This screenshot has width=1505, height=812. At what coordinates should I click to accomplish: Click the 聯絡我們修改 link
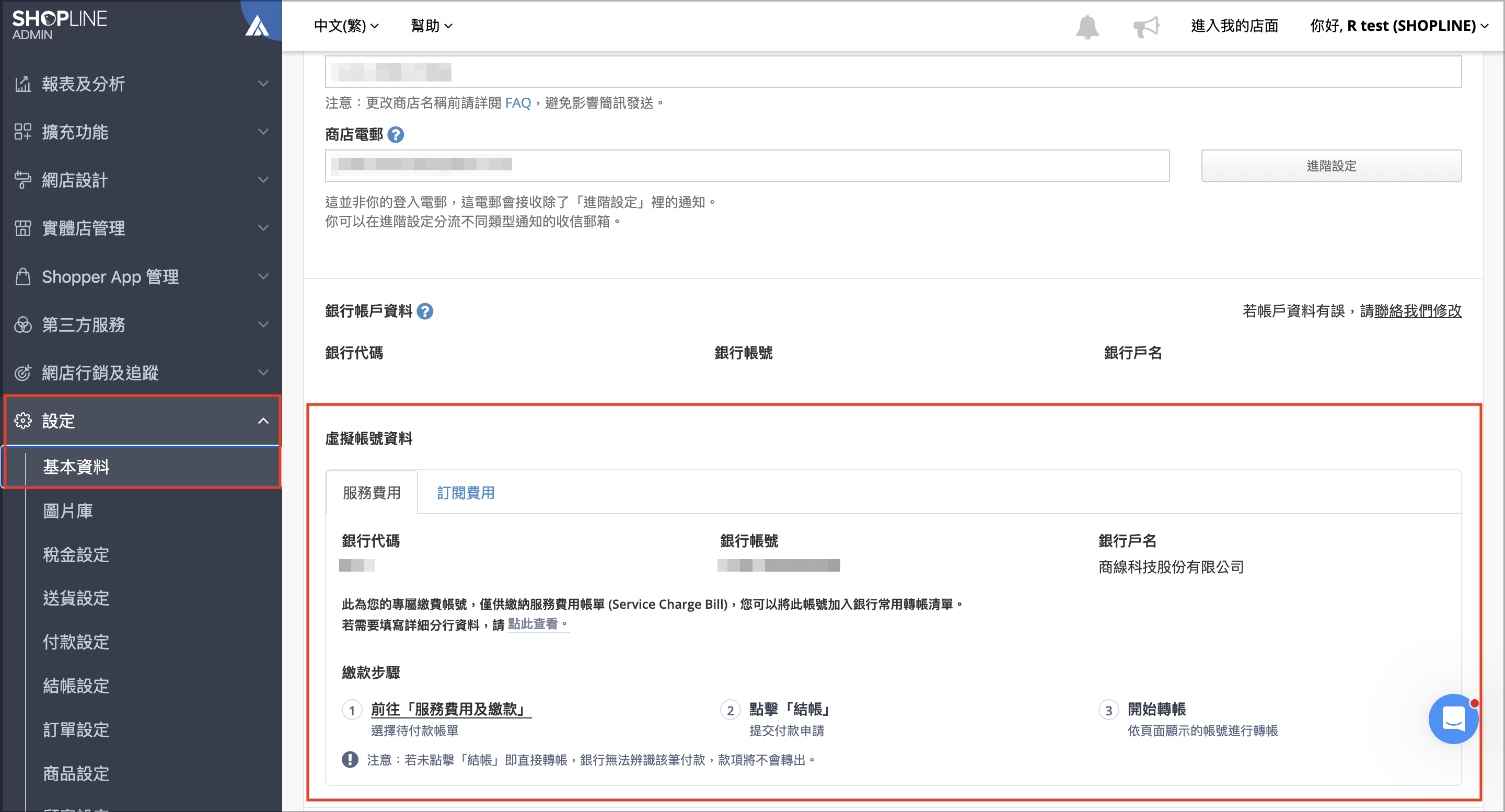[x=1418, y=311]
